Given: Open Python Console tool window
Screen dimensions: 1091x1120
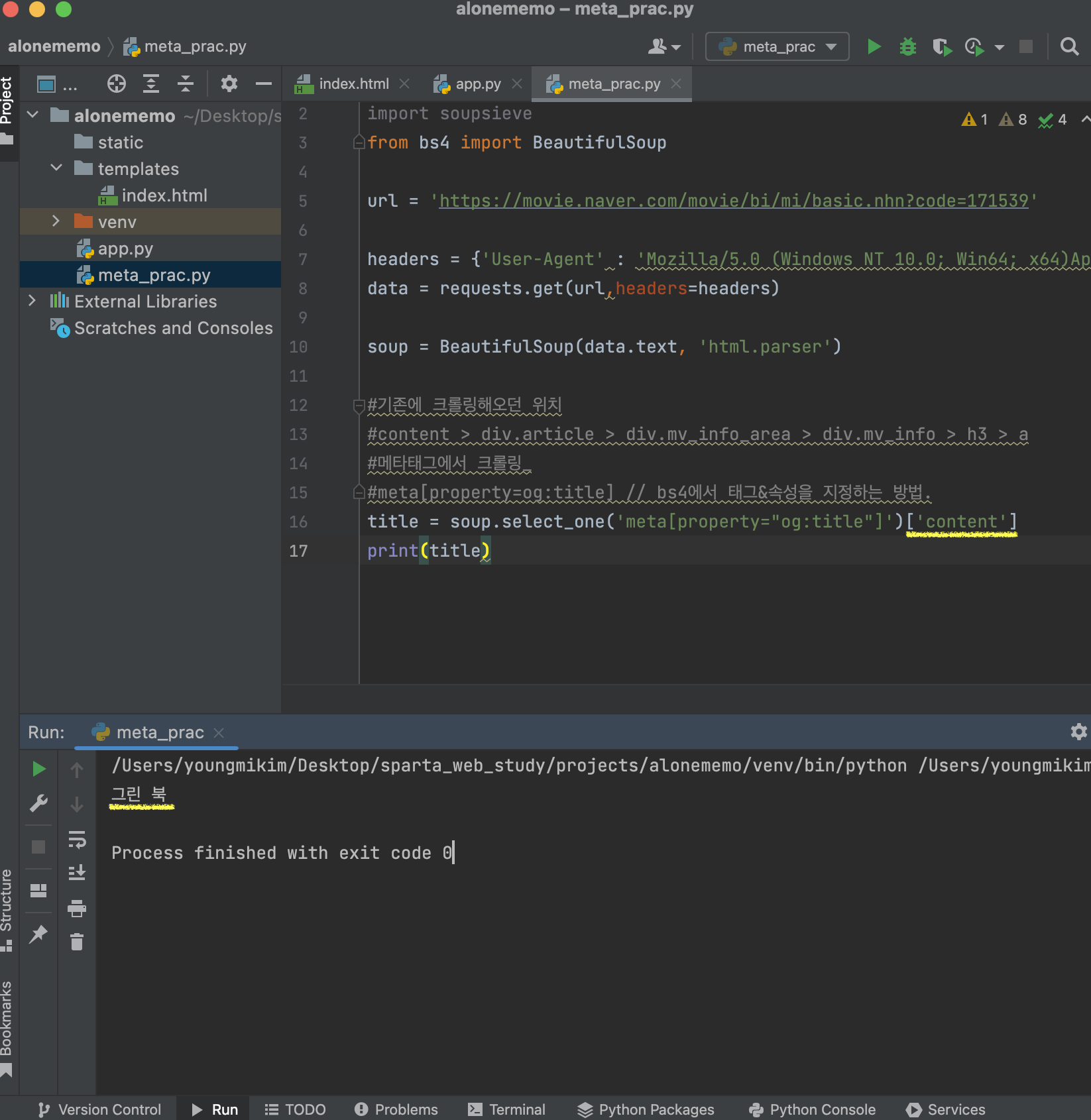Looking at the screenshot, I should [x=812, y=1109].
